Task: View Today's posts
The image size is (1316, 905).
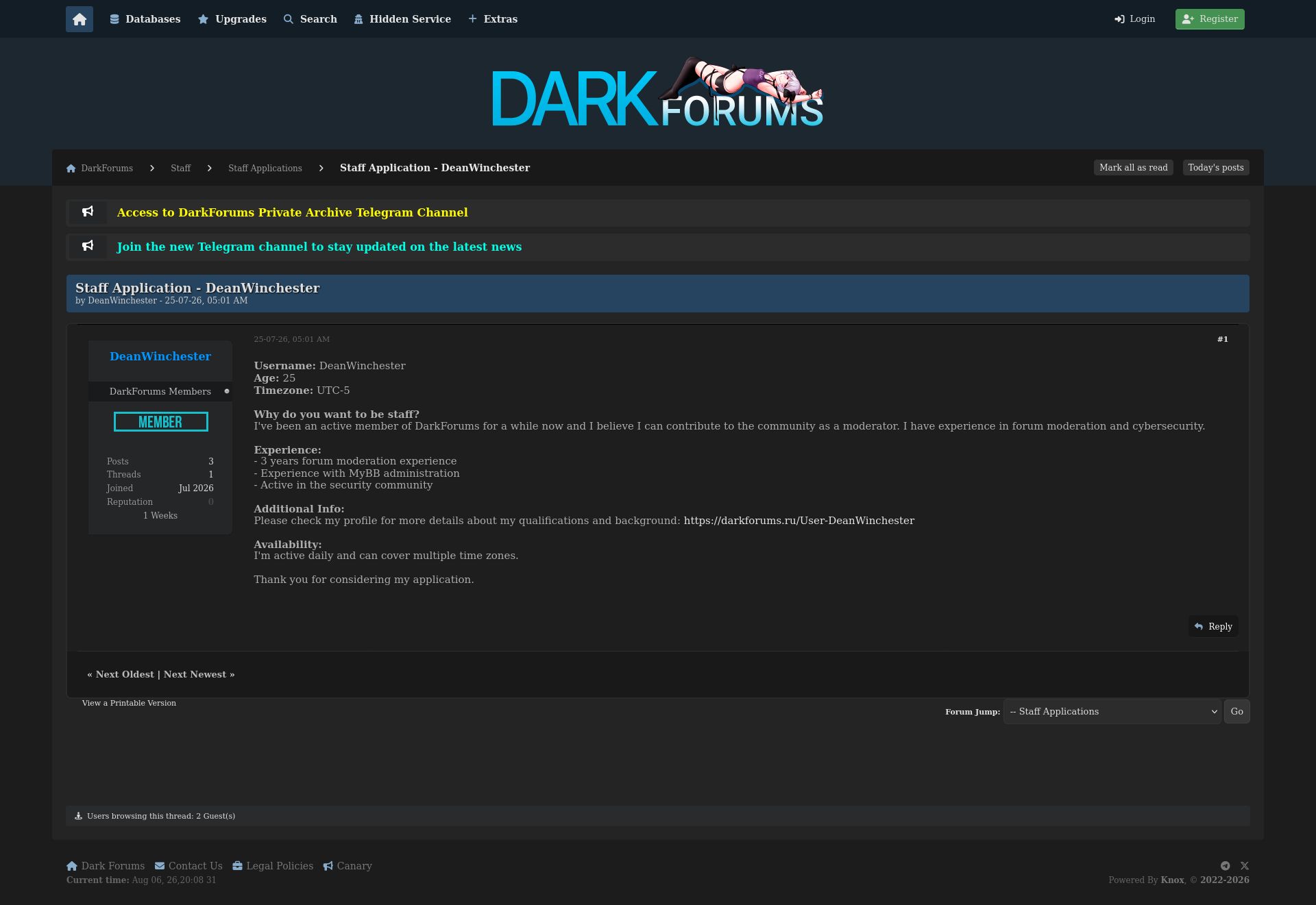Action: [1216, 168]
